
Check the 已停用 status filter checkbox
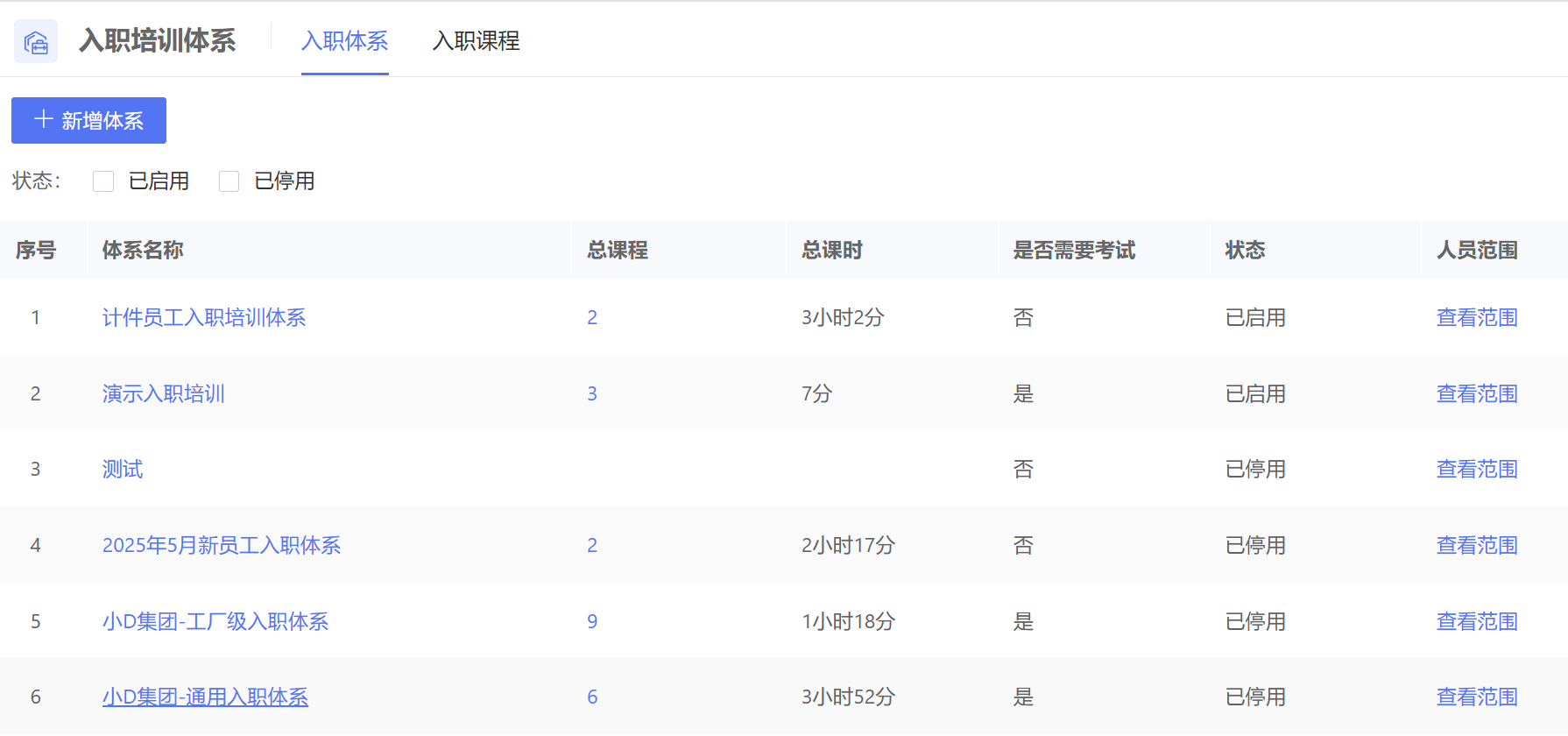(x=230, y=181)
